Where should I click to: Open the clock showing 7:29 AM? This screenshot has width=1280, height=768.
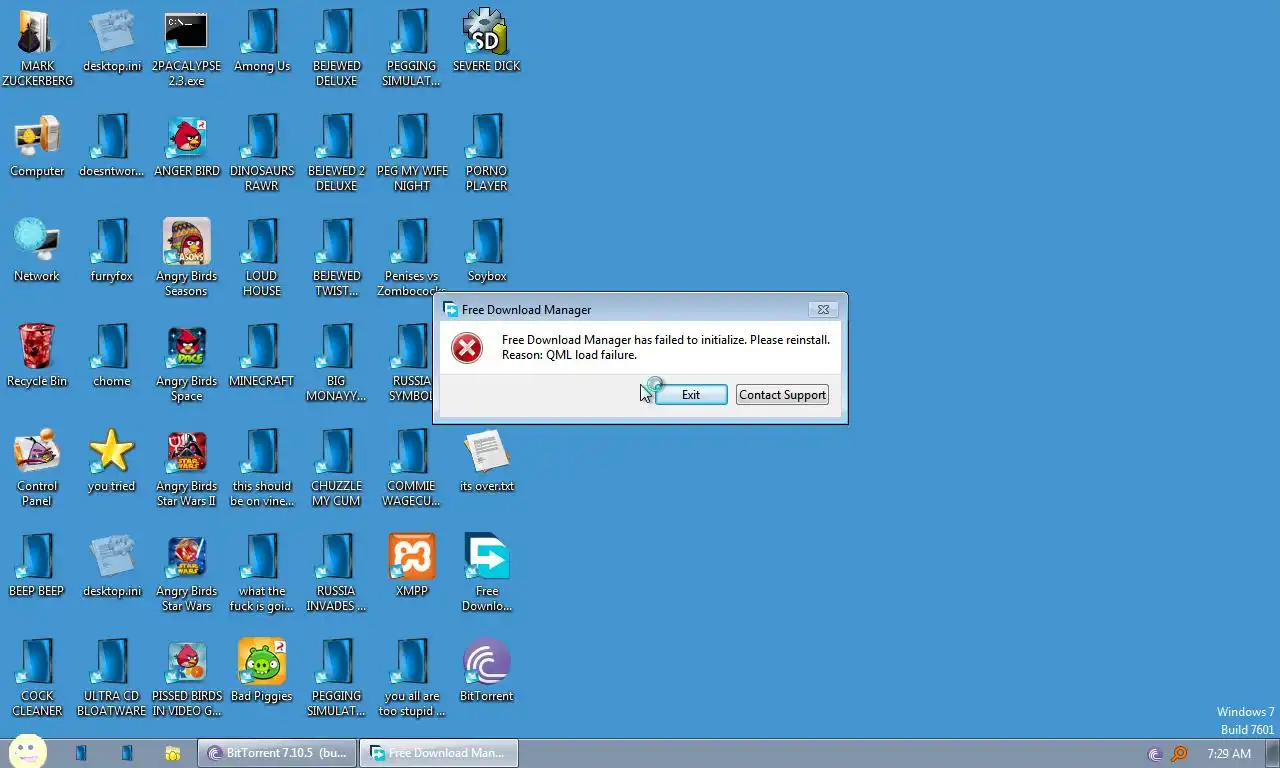(x=1229, y=754)
